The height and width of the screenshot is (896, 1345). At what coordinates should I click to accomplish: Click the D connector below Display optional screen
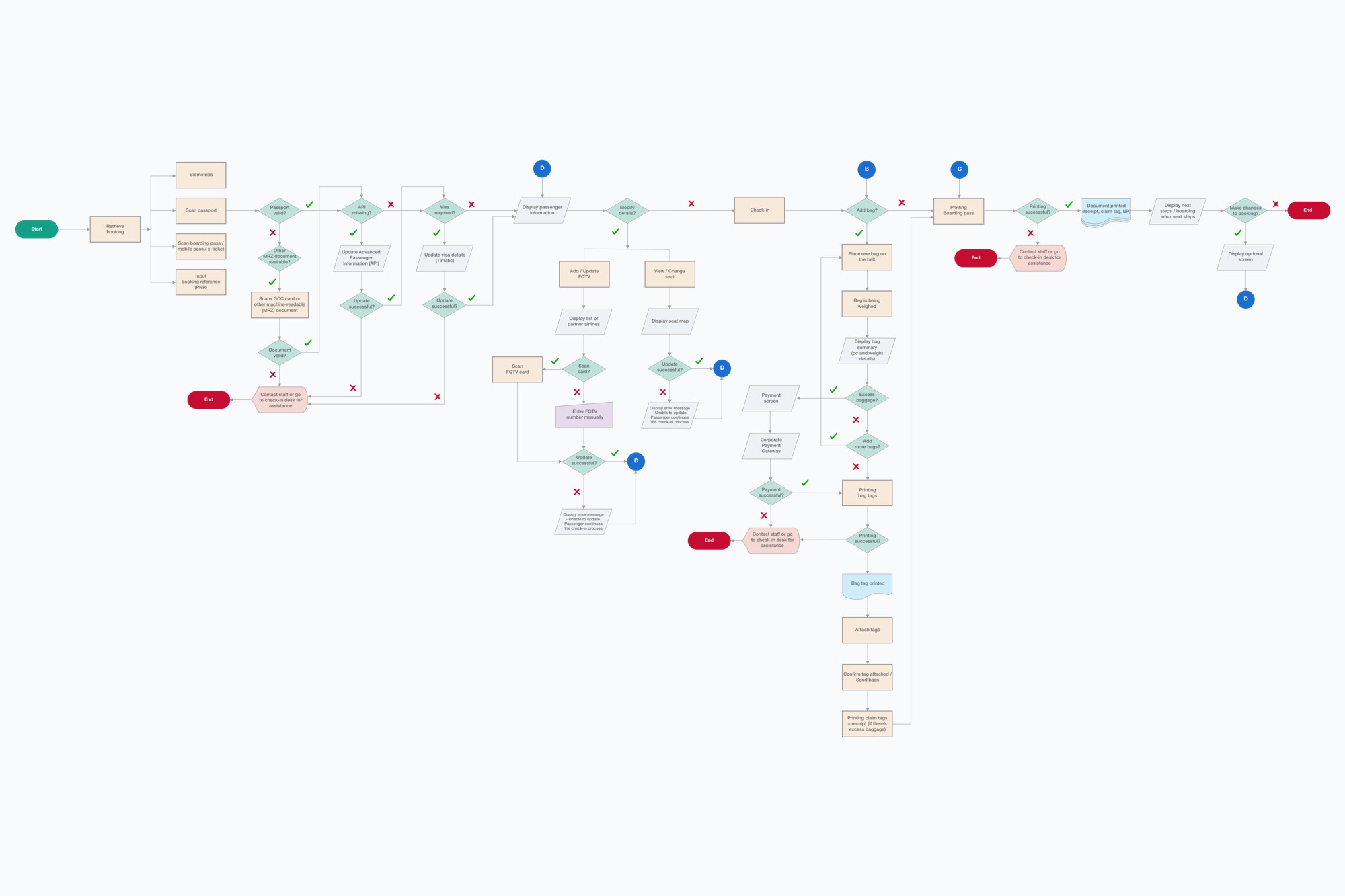(1245, 299)
